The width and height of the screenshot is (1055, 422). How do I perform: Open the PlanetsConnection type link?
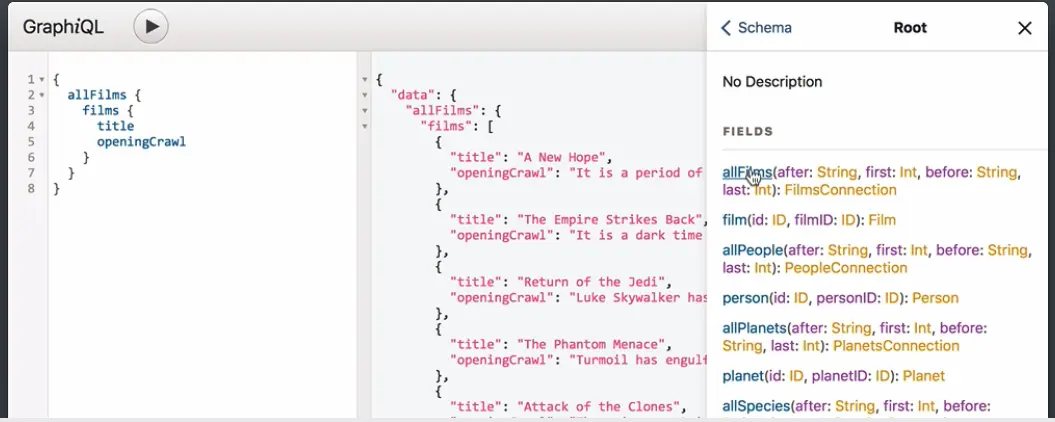896,346
